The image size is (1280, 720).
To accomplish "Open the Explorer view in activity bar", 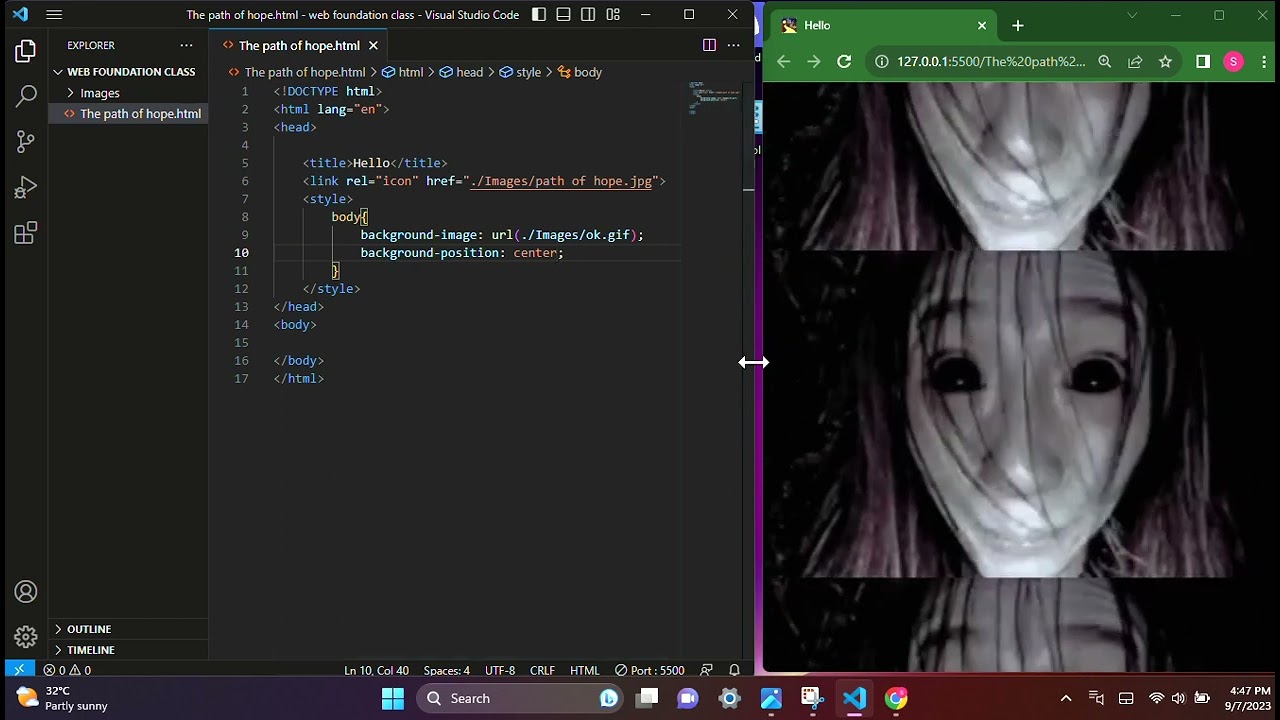I will [26, 51].
